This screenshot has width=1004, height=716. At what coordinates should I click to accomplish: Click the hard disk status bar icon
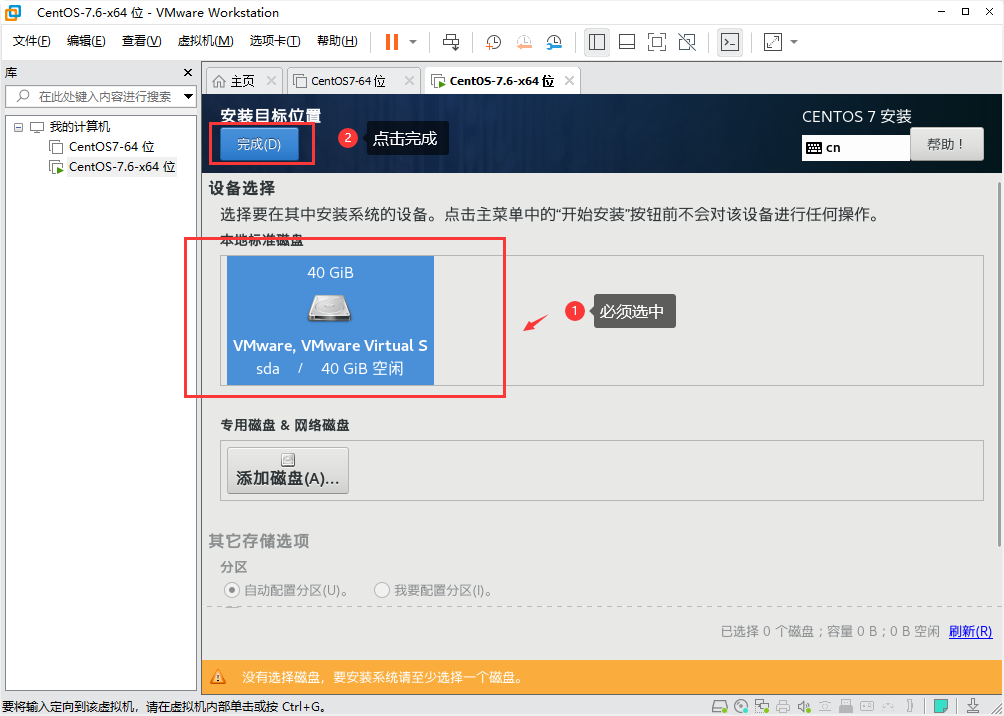click(720, 706)
